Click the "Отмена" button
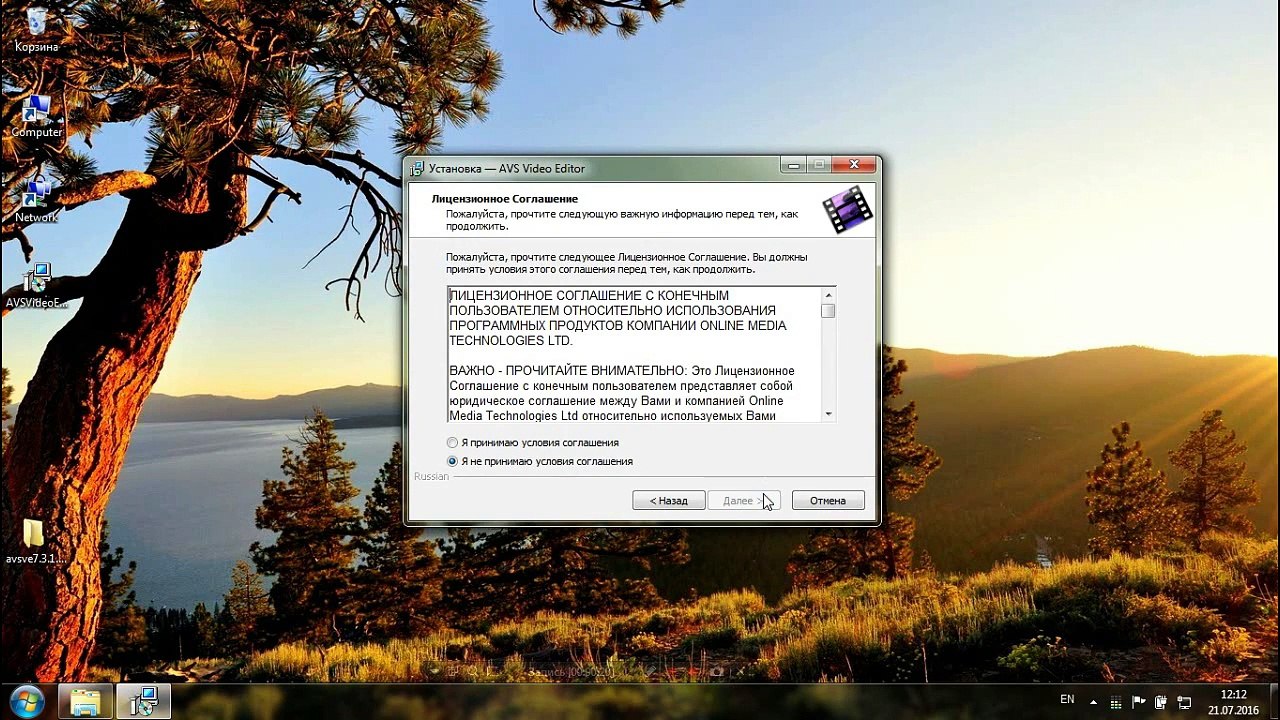The image size is (1280, 720). (x=828, y=500)
